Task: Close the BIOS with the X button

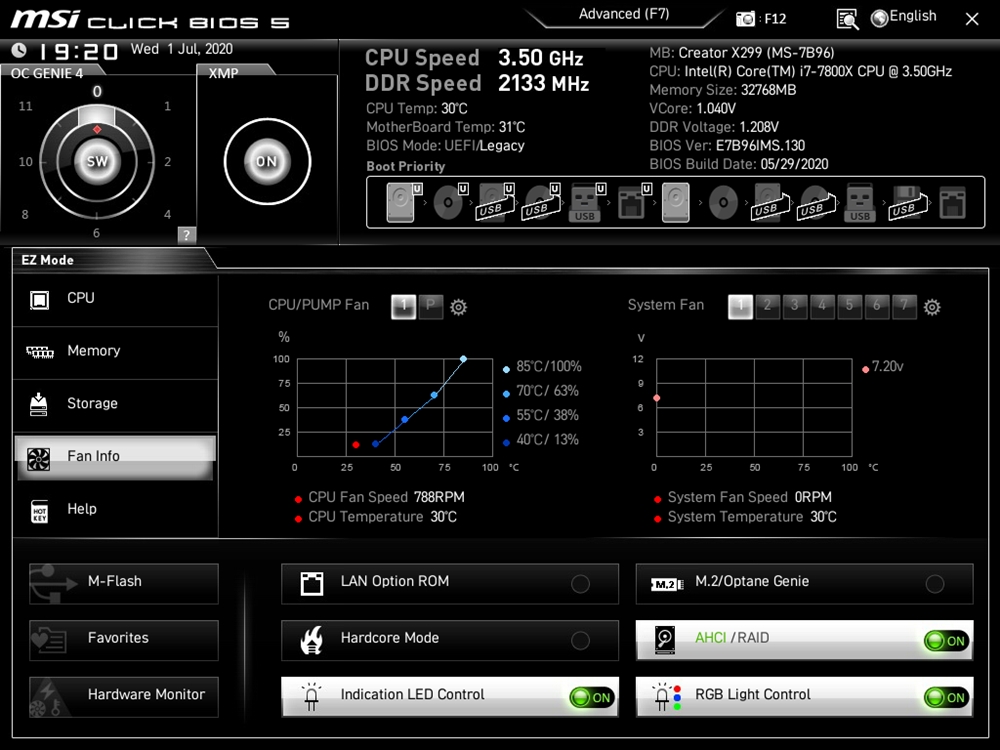Action: pos(971,19)
